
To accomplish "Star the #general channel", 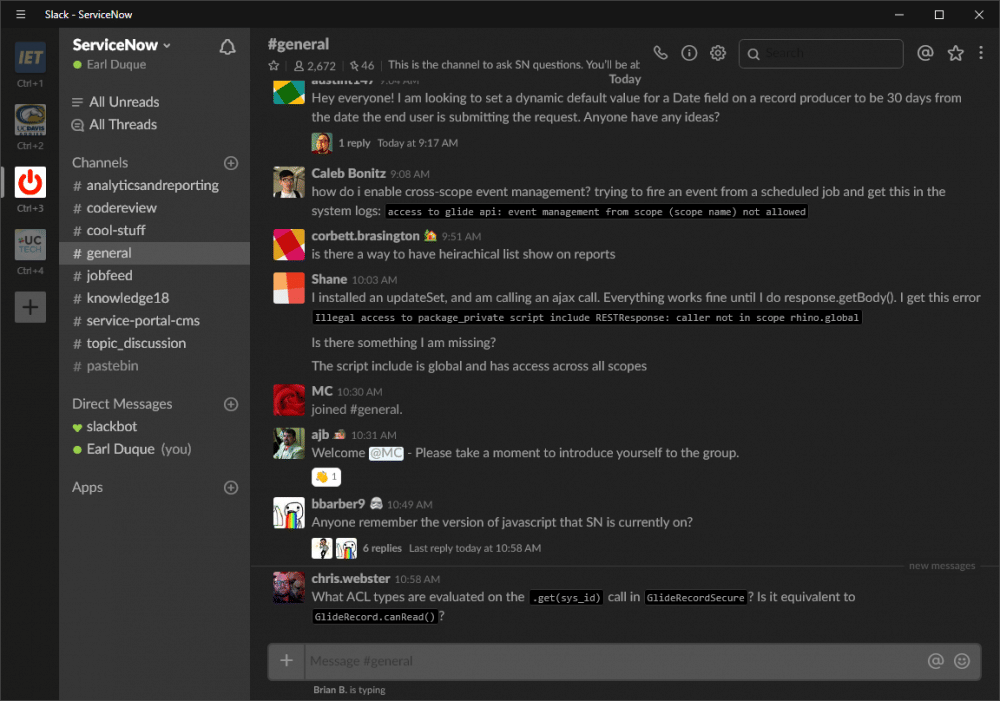I will 273,65.
